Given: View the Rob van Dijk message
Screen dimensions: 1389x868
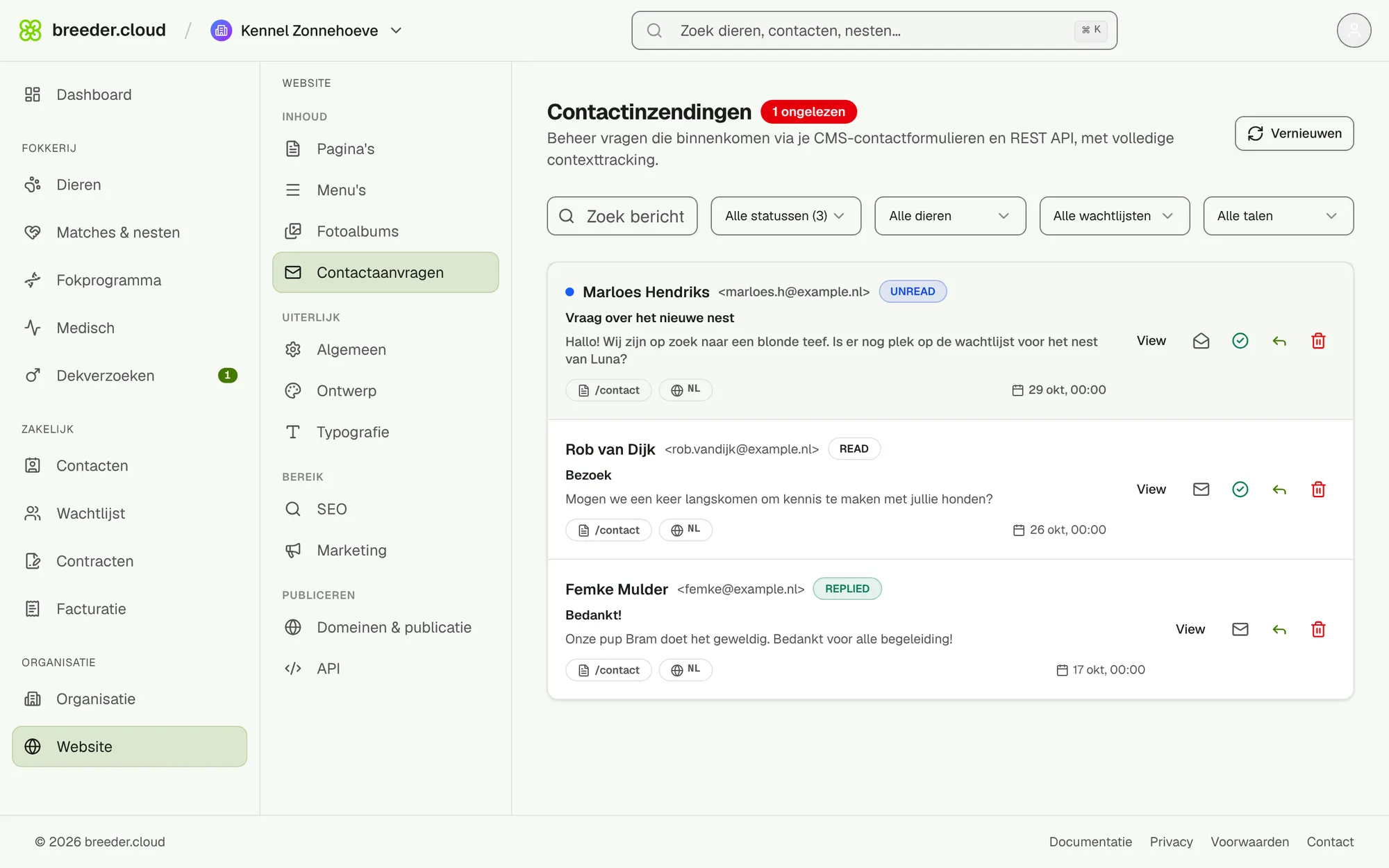Looking at the screenshot, I should (x=1151, y=490).
